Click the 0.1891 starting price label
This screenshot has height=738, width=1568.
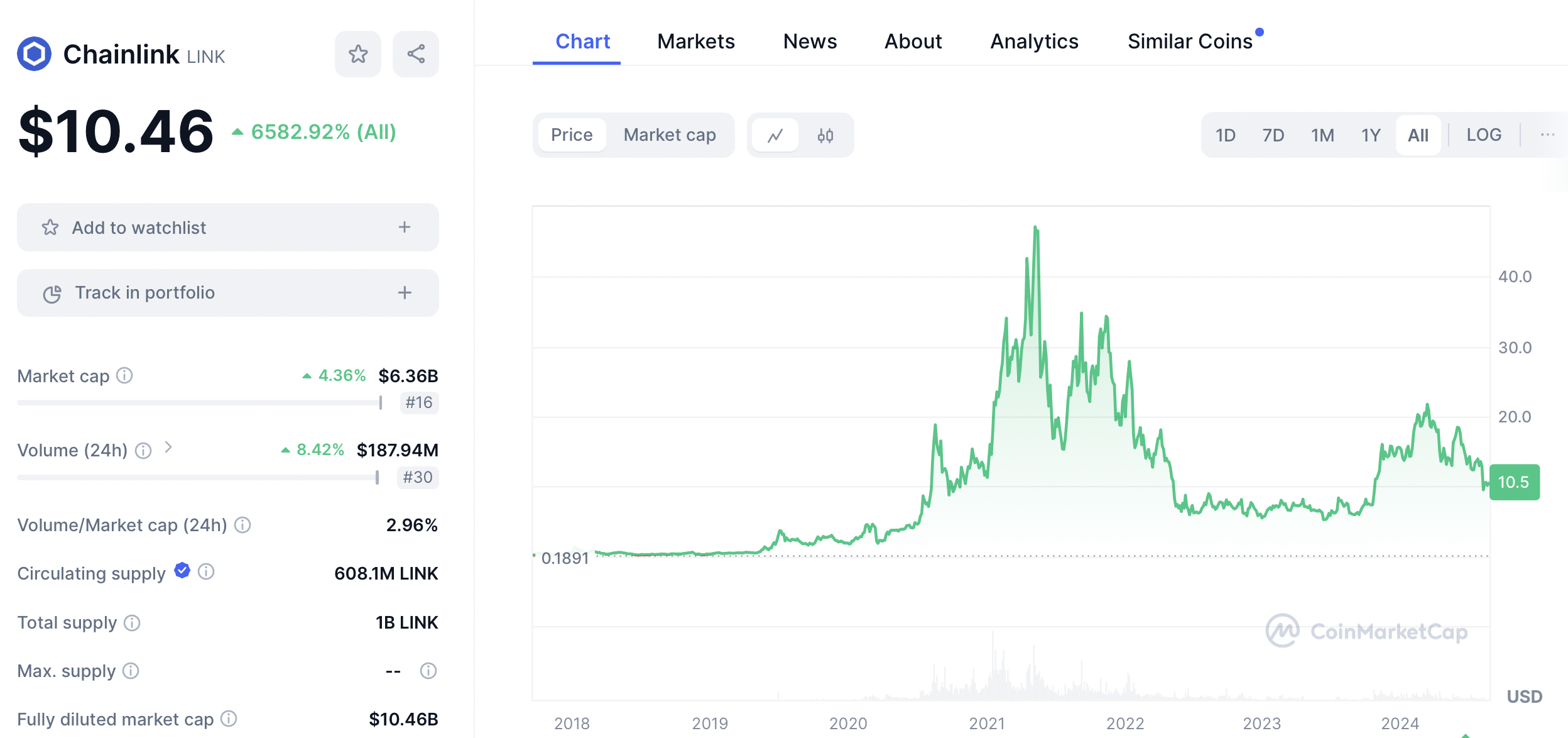[565, 558]
